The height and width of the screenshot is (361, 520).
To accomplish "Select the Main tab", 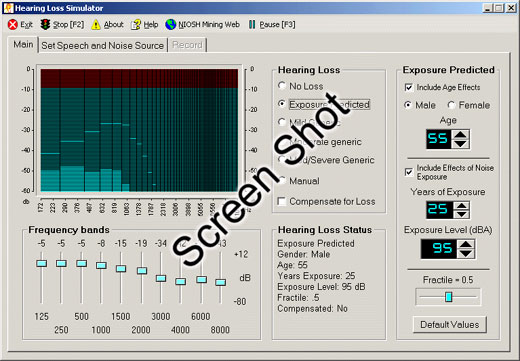I will tap(23, 44).
